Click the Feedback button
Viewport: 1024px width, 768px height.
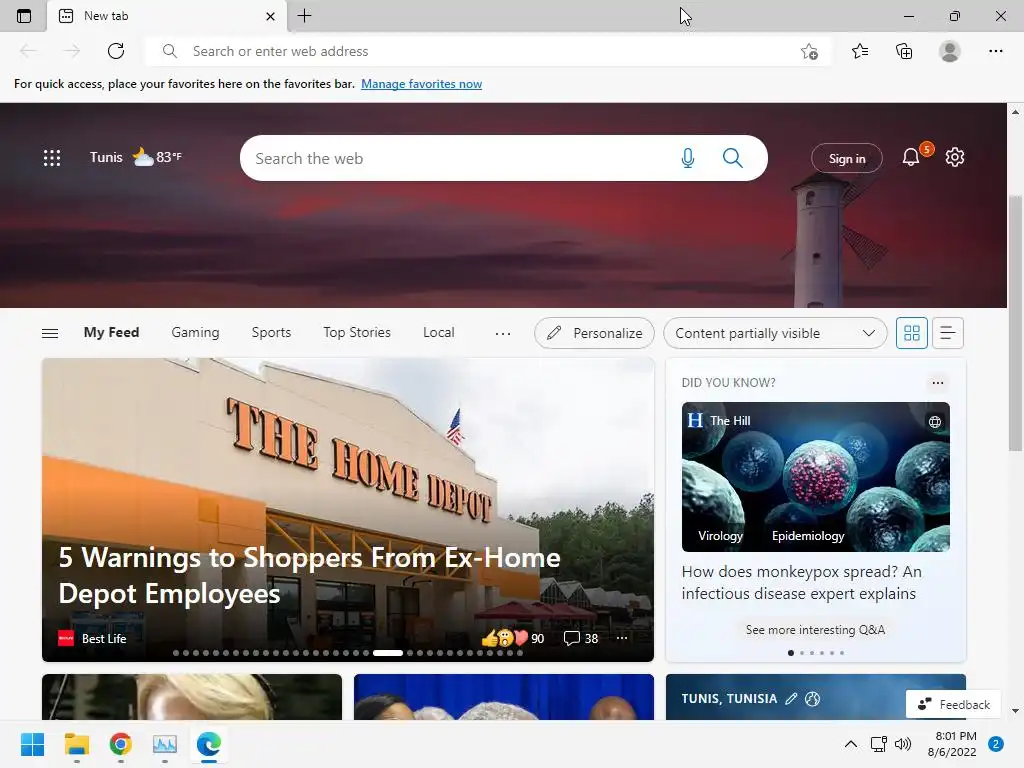(x=953, y=704)
